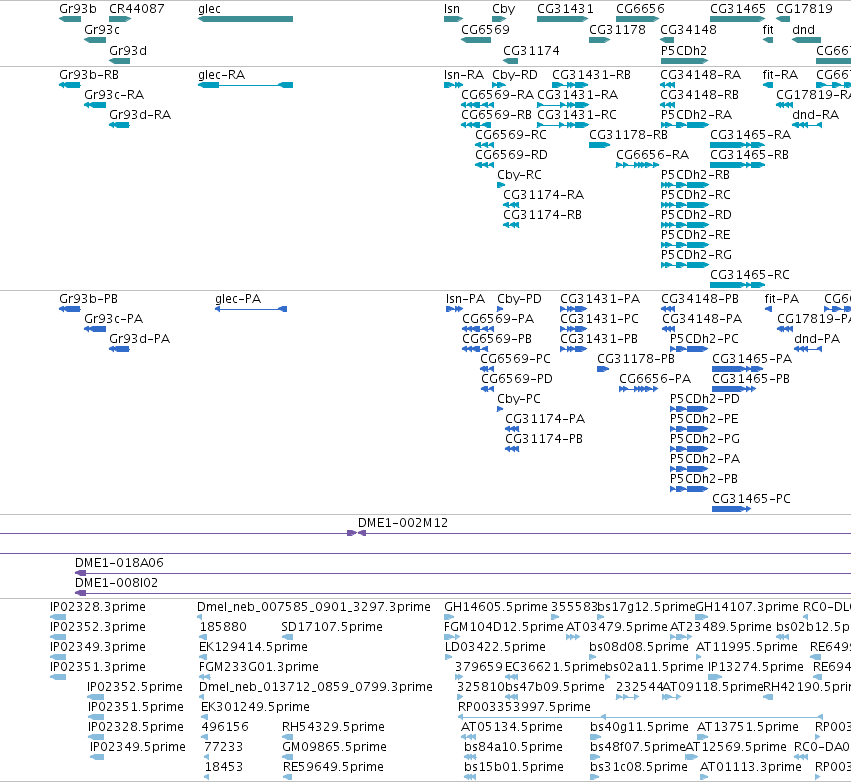851x782 pixels.
Task: Click the CG31465-RC transcript label
Action: point(750,275)
